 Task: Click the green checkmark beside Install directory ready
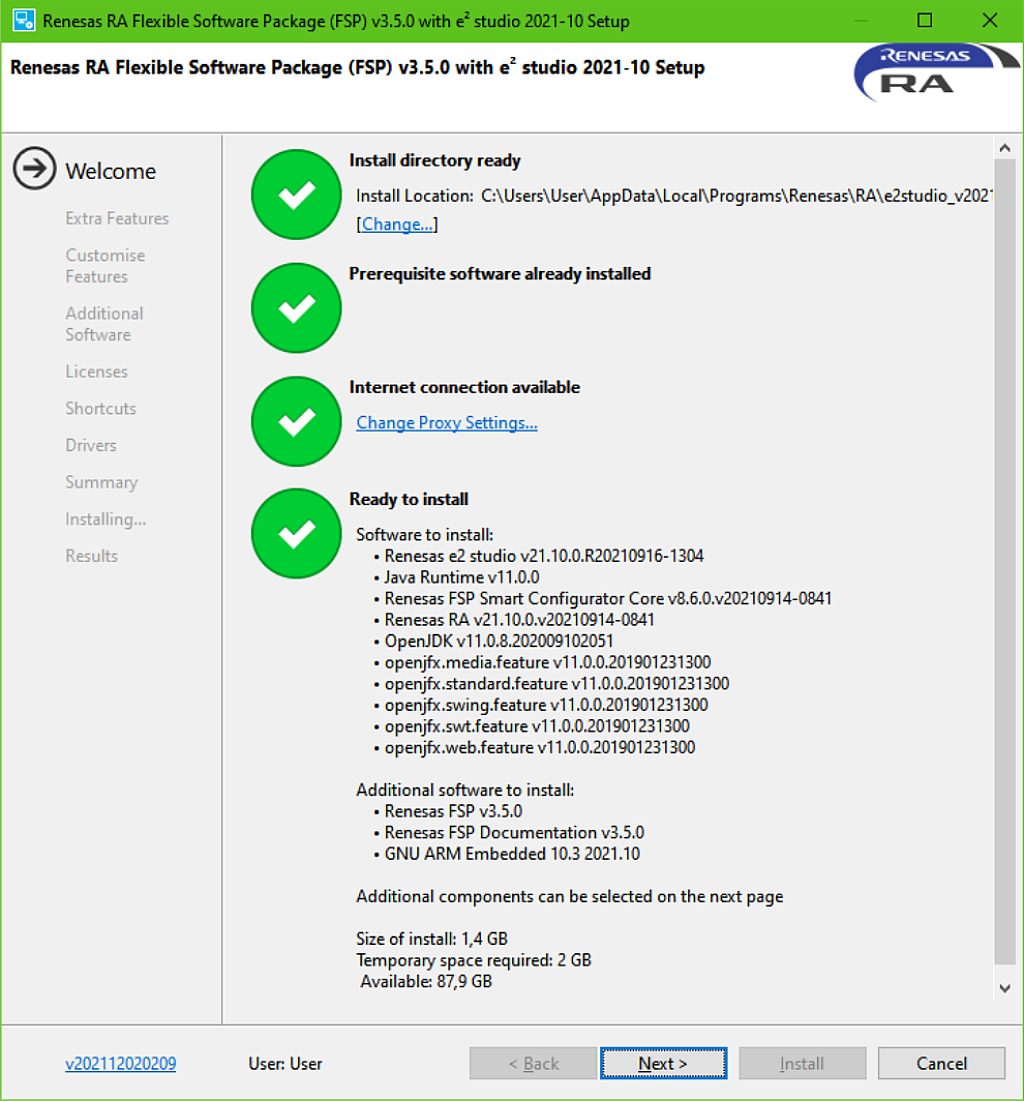pyautogui.click(x=295, y=194)
